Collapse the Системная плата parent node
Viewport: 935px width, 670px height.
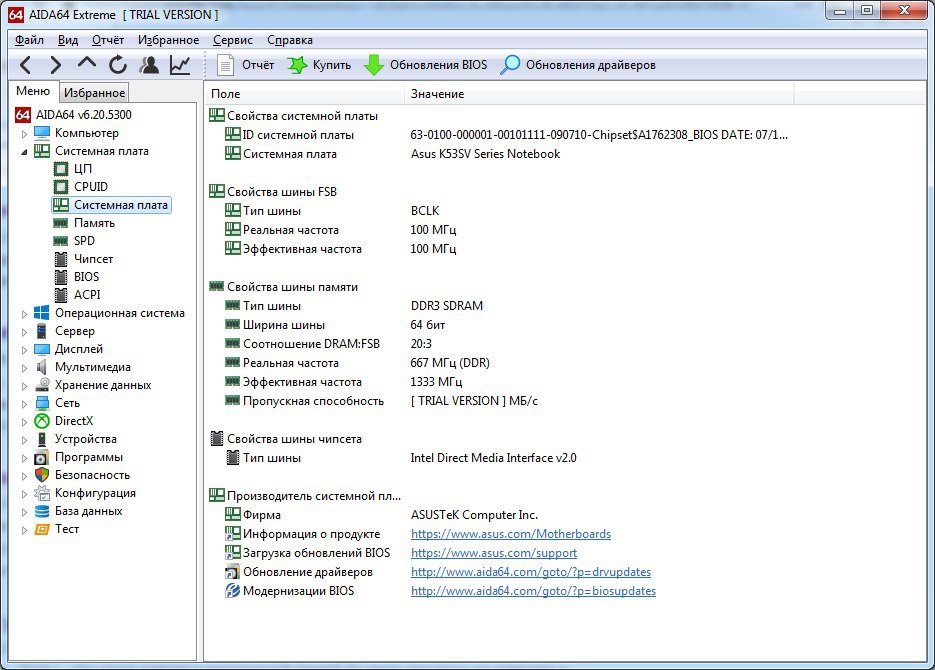[24, 151]
